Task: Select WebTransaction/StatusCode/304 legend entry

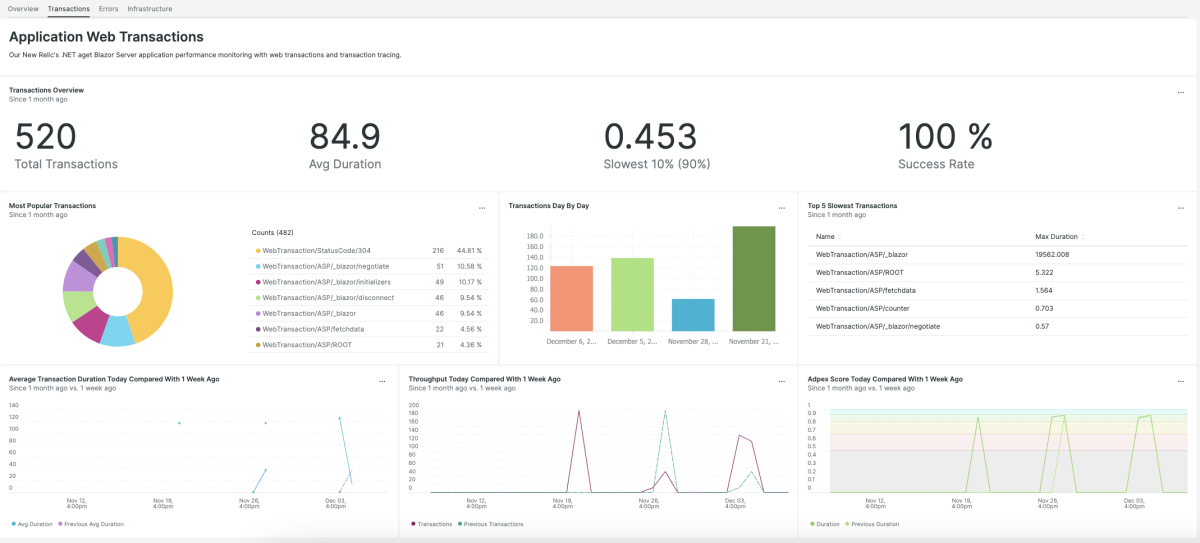Action: (x=324, y=250)
